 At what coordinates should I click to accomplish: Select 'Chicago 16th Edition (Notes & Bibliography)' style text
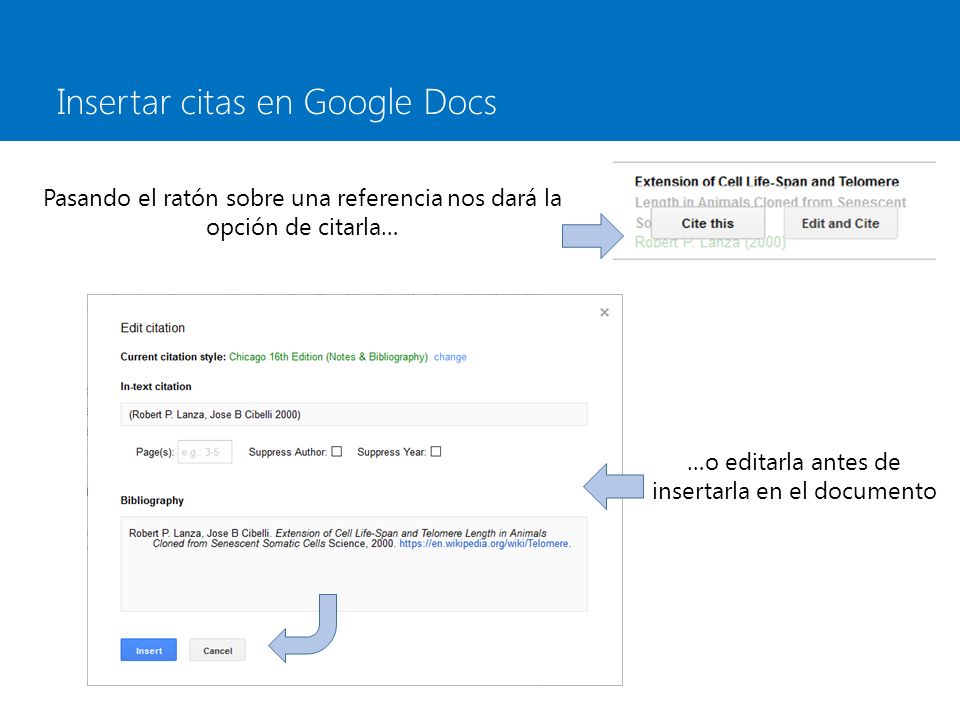tap(328, 357)
